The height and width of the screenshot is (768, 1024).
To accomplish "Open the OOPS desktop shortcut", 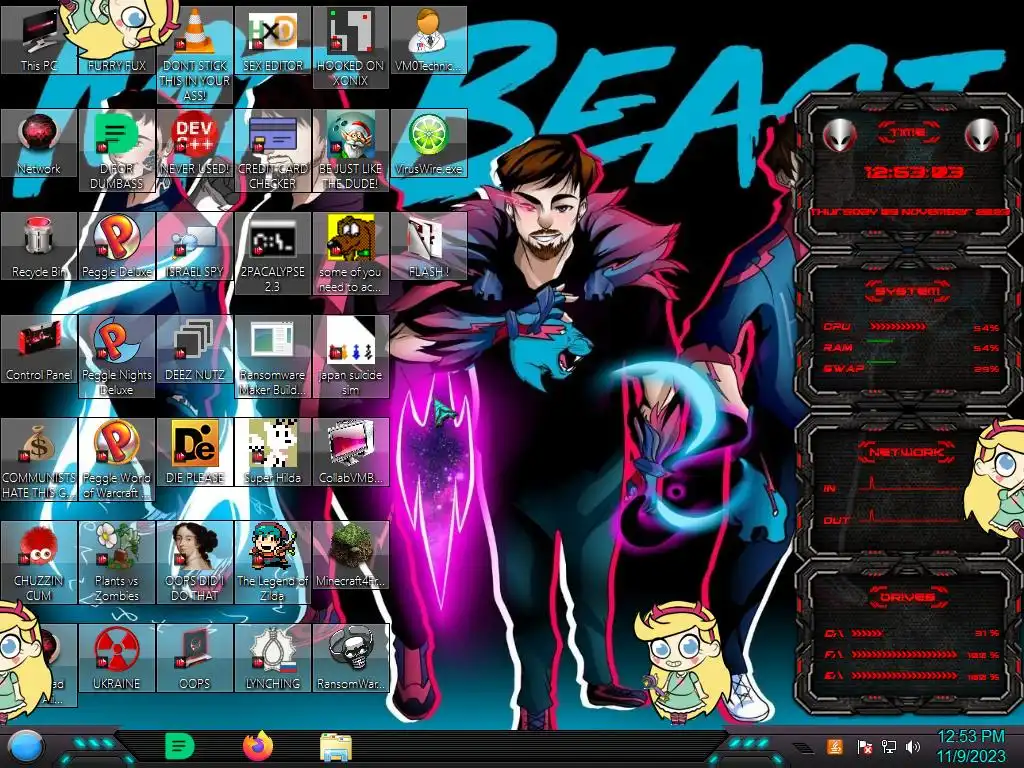I will point(195,659).
